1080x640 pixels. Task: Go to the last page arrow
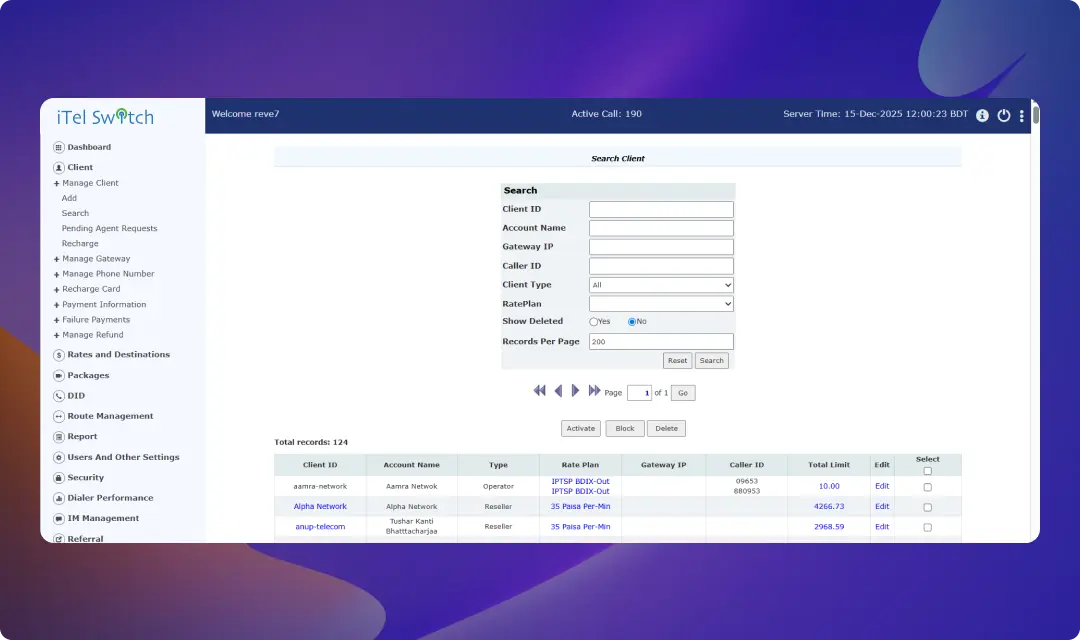(x=595, y=392)
